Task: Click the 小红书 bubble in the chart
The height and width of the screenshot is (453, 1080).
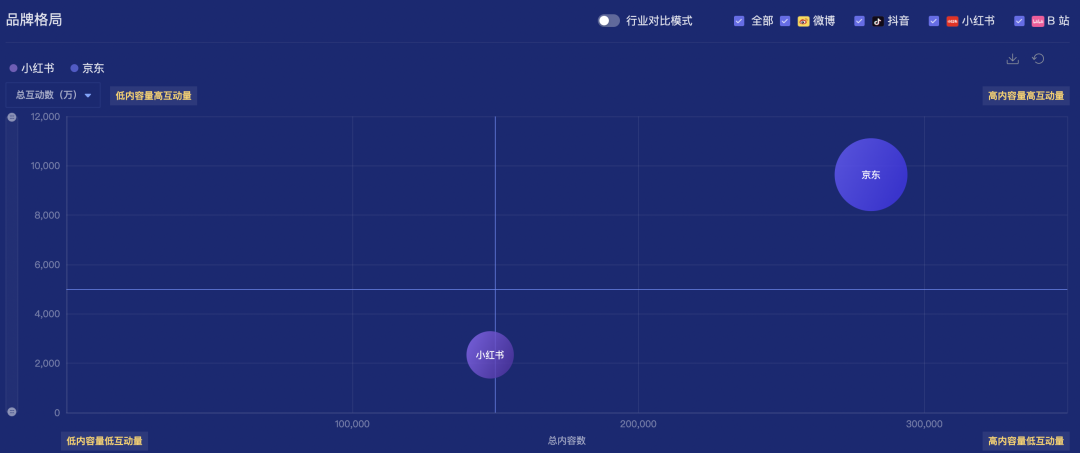Action: [x=490, y=355]
